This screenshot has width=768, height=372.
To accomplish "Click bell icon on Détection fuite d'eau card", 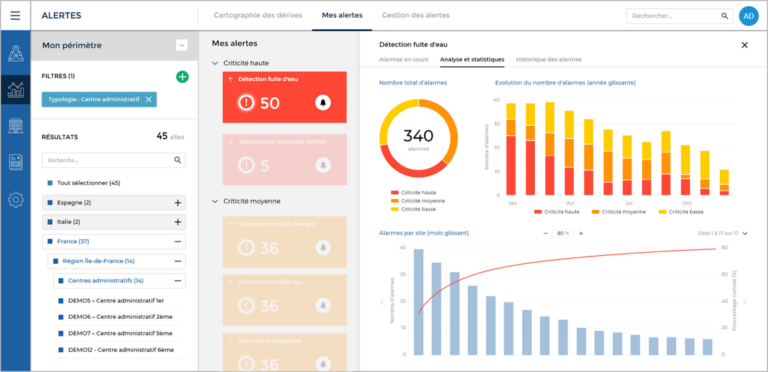I will click(323, 103).
